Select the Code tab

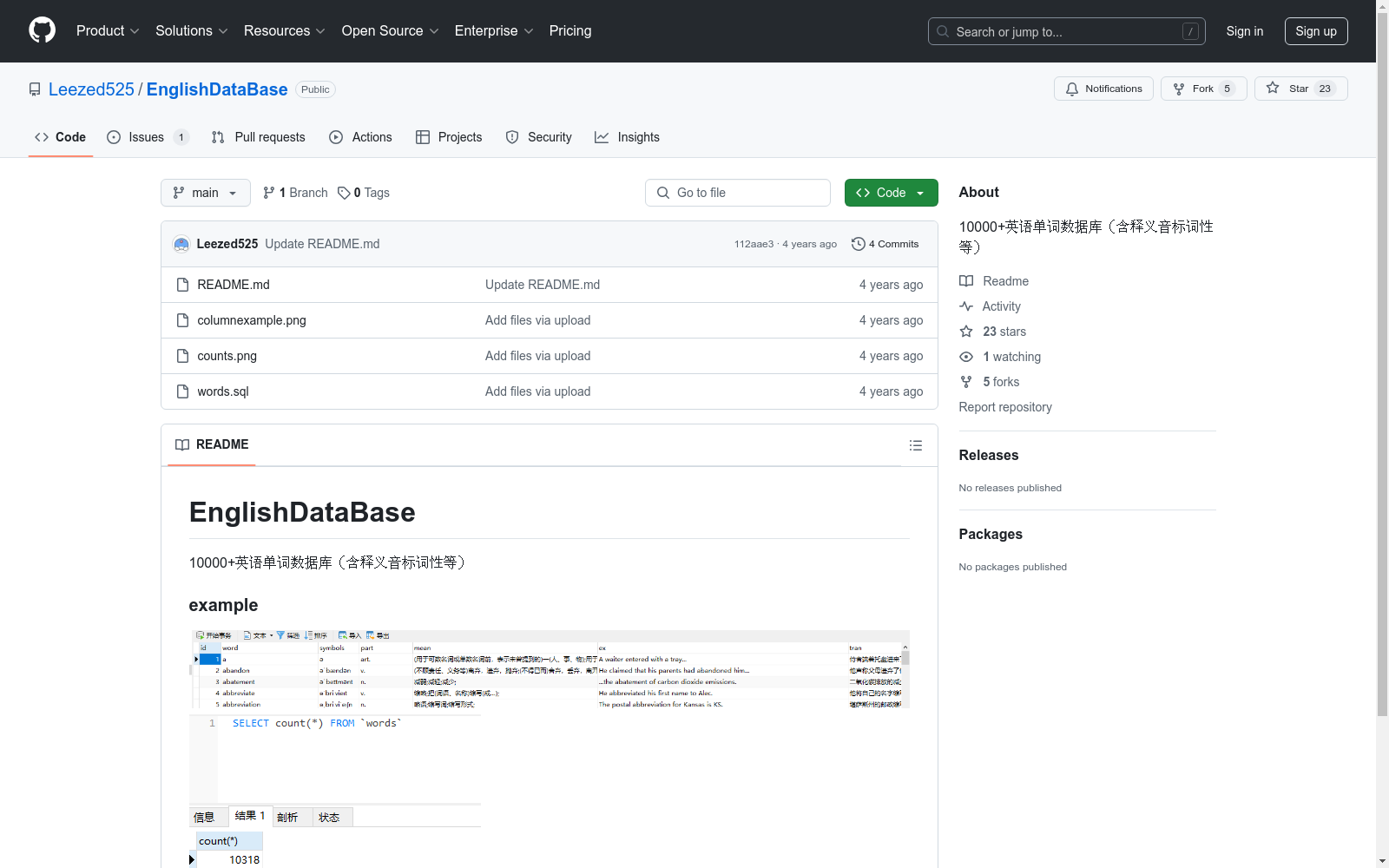click(x=60, y=137)
